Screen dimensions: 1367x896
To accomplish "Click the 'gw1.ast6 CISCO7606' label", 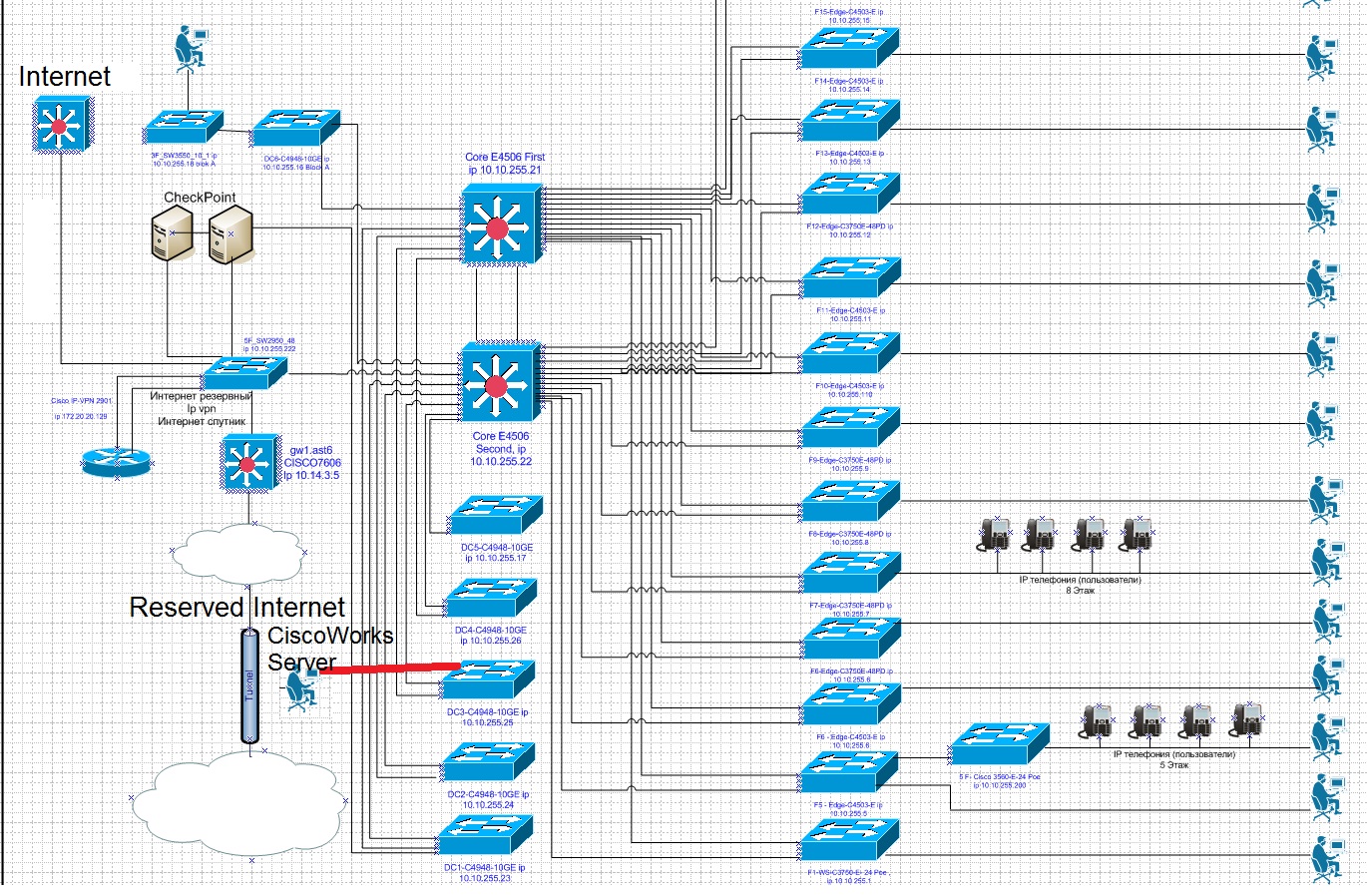I will tap(312, 457).
